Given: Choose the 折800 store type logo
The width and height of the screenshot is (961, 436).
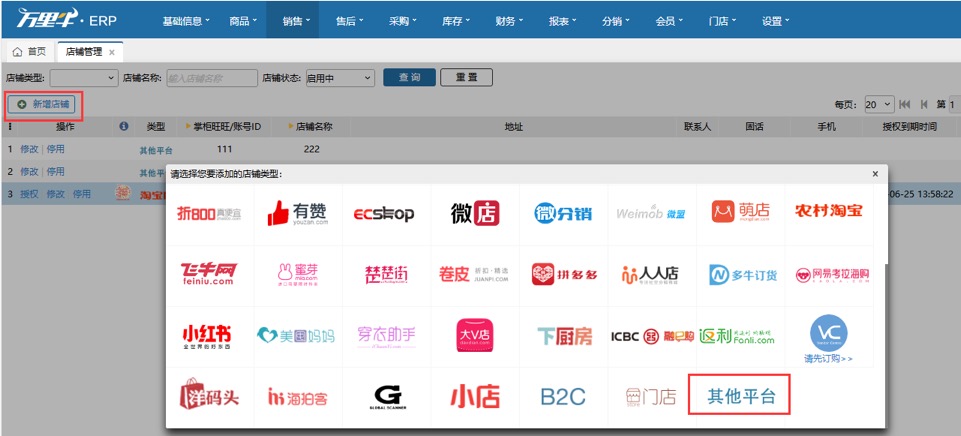Looking at the screenshot, I should [x=209, y=213].
